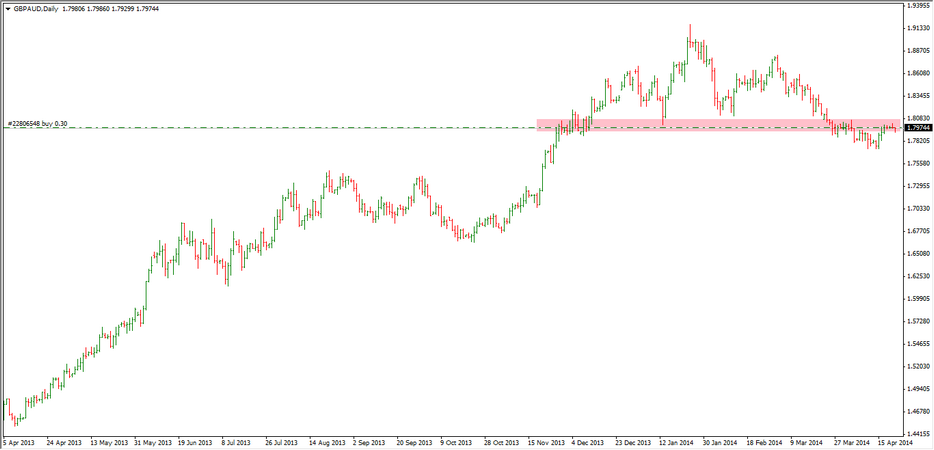Viewport: 934px width, 450px height.
Task: Click the highest candle peak in January 2014
Action: coord(690,26)
